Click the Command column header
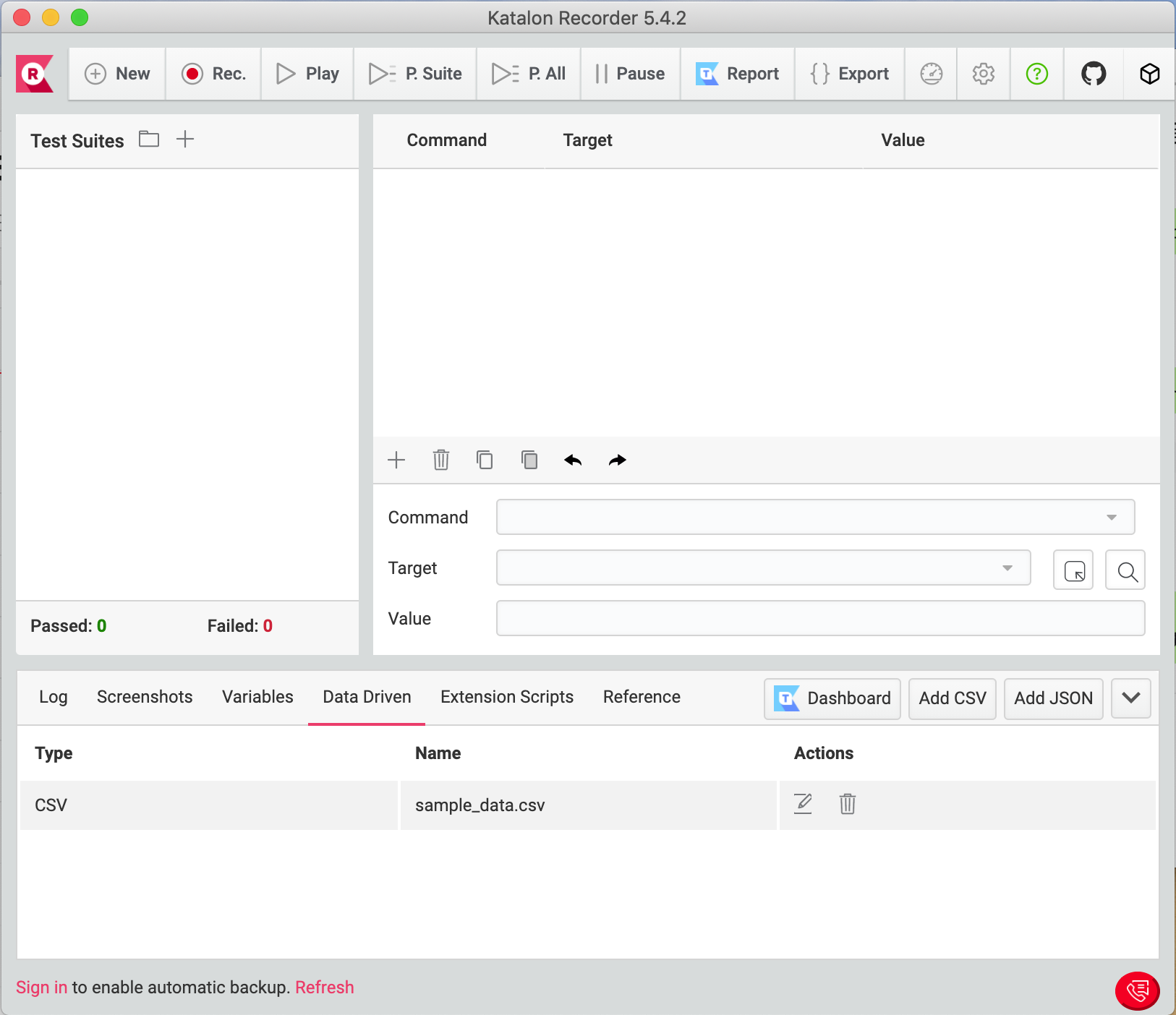1176x1015 pixels. click(447, 140)
